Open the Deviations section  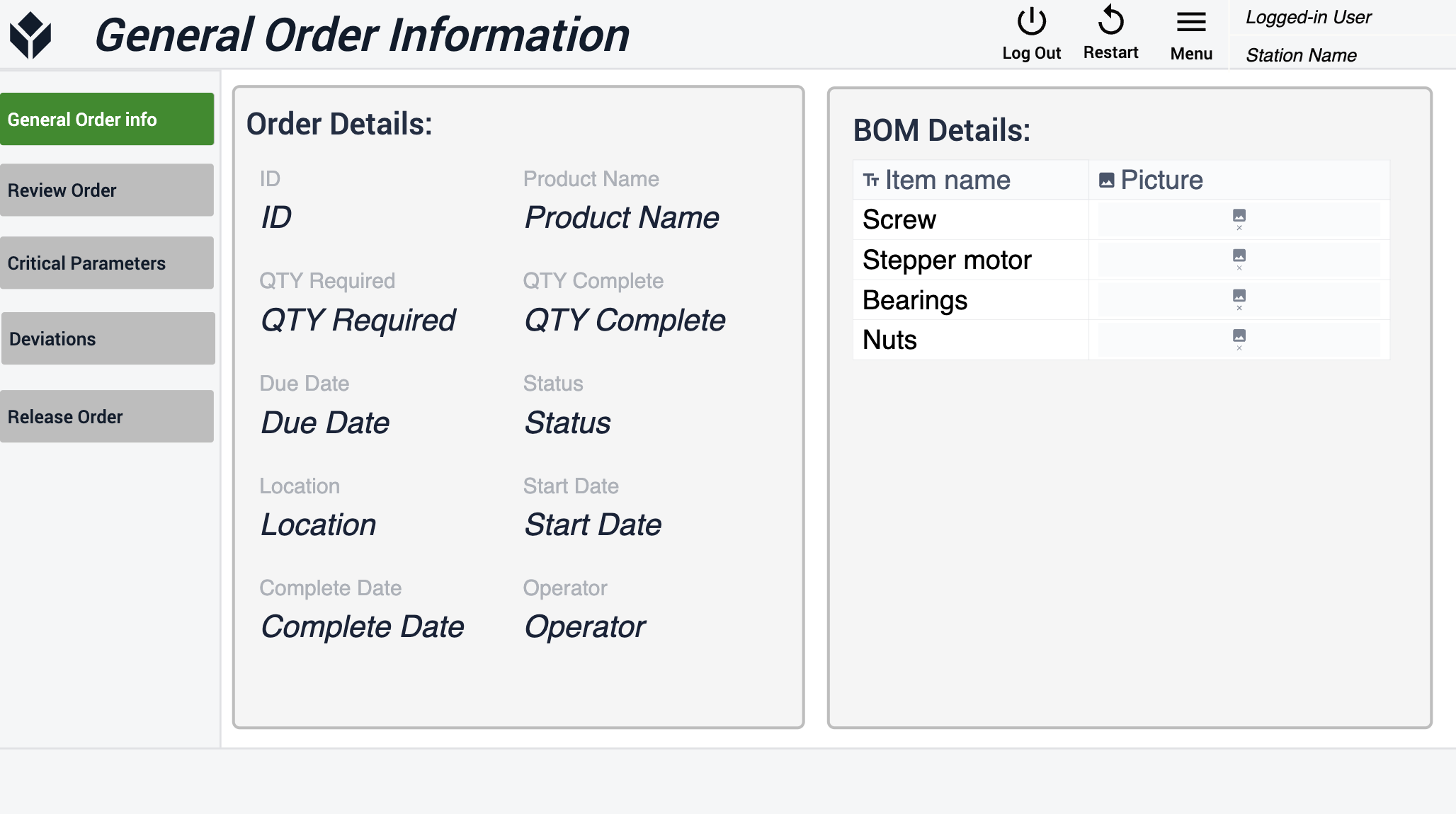108,338
